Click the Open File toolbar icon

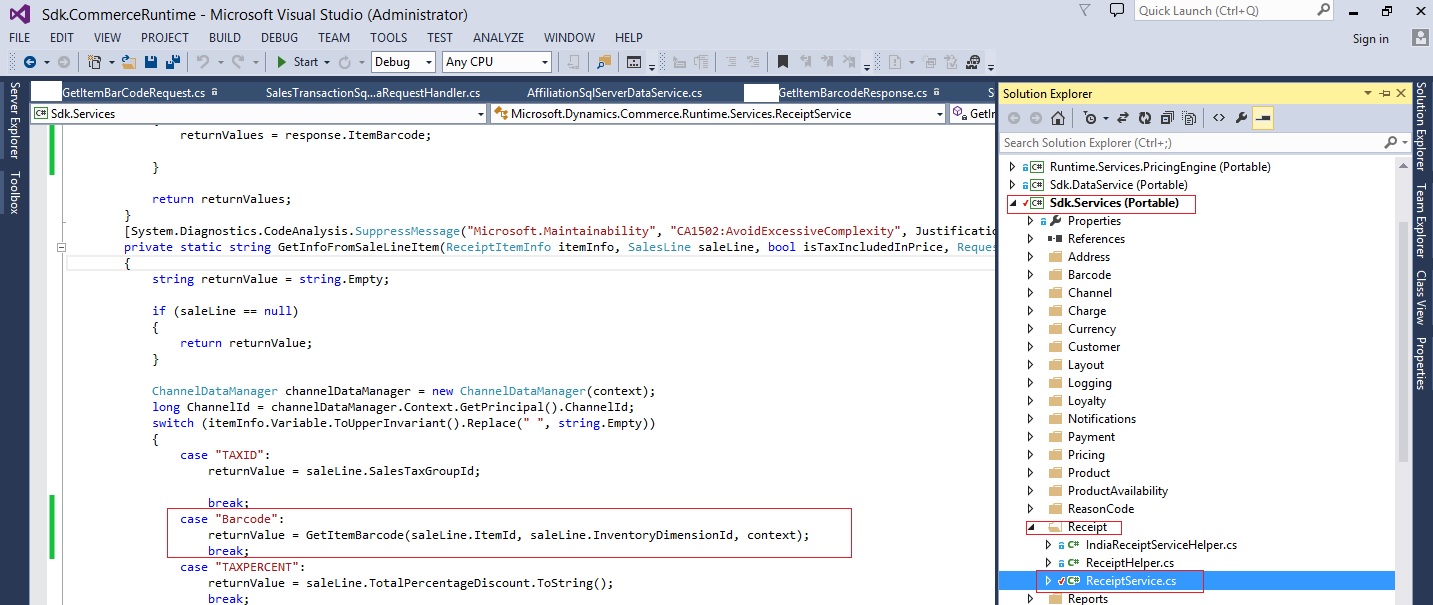pos(128,62)
